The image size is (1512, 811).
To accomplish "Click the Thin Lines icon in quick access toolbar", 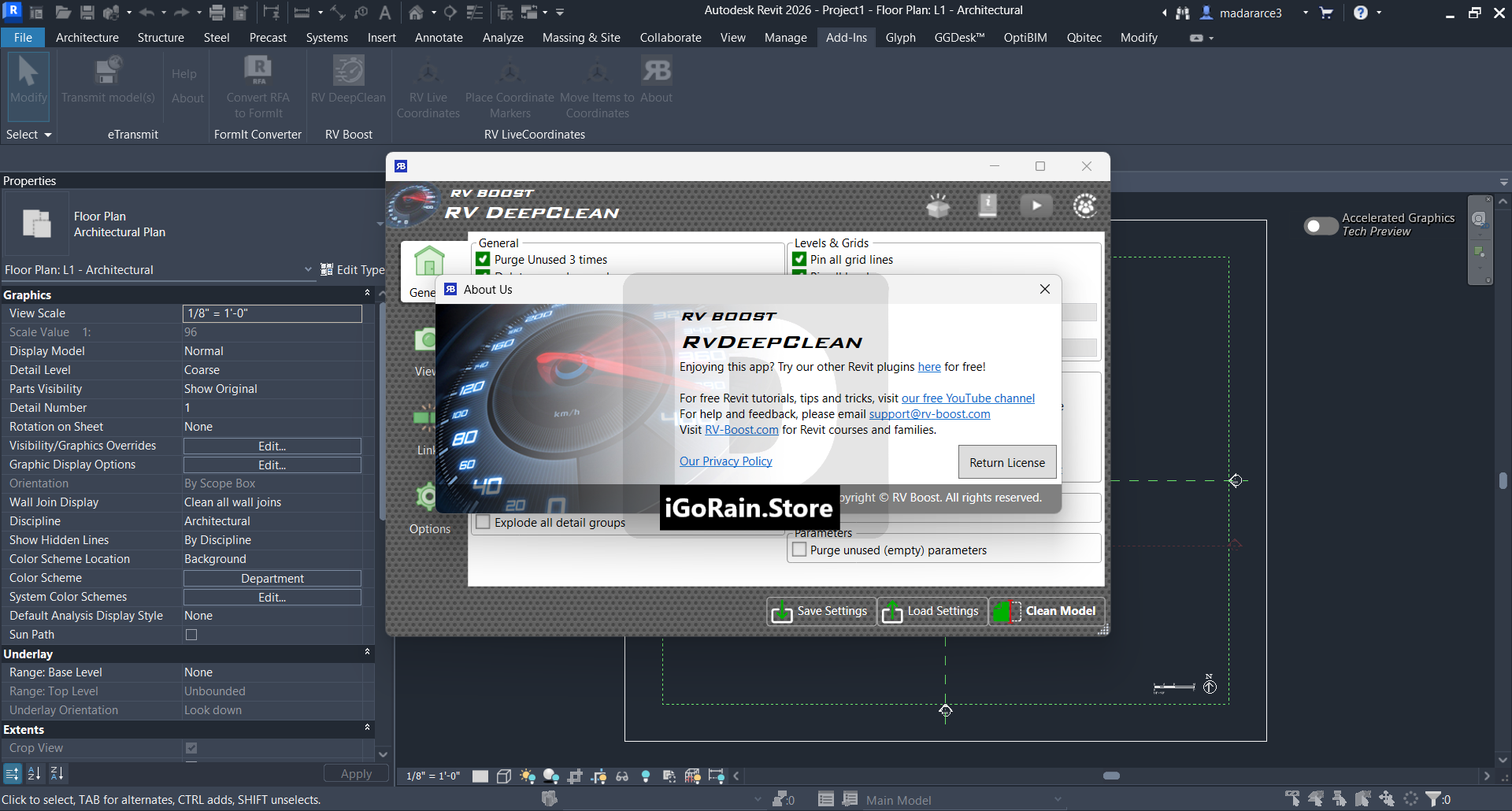I will (x=475, y=13).
